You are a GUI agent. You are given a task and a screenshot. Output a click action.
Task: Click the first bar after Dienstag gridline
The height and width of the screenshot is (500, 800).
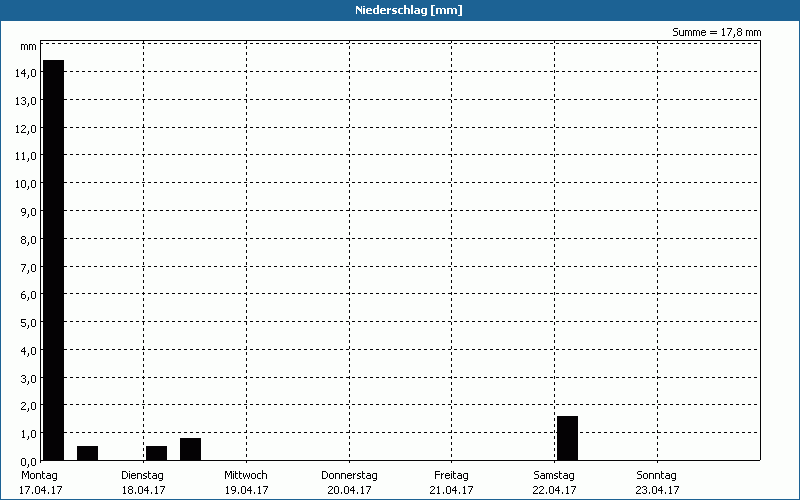tap(156, 453)
